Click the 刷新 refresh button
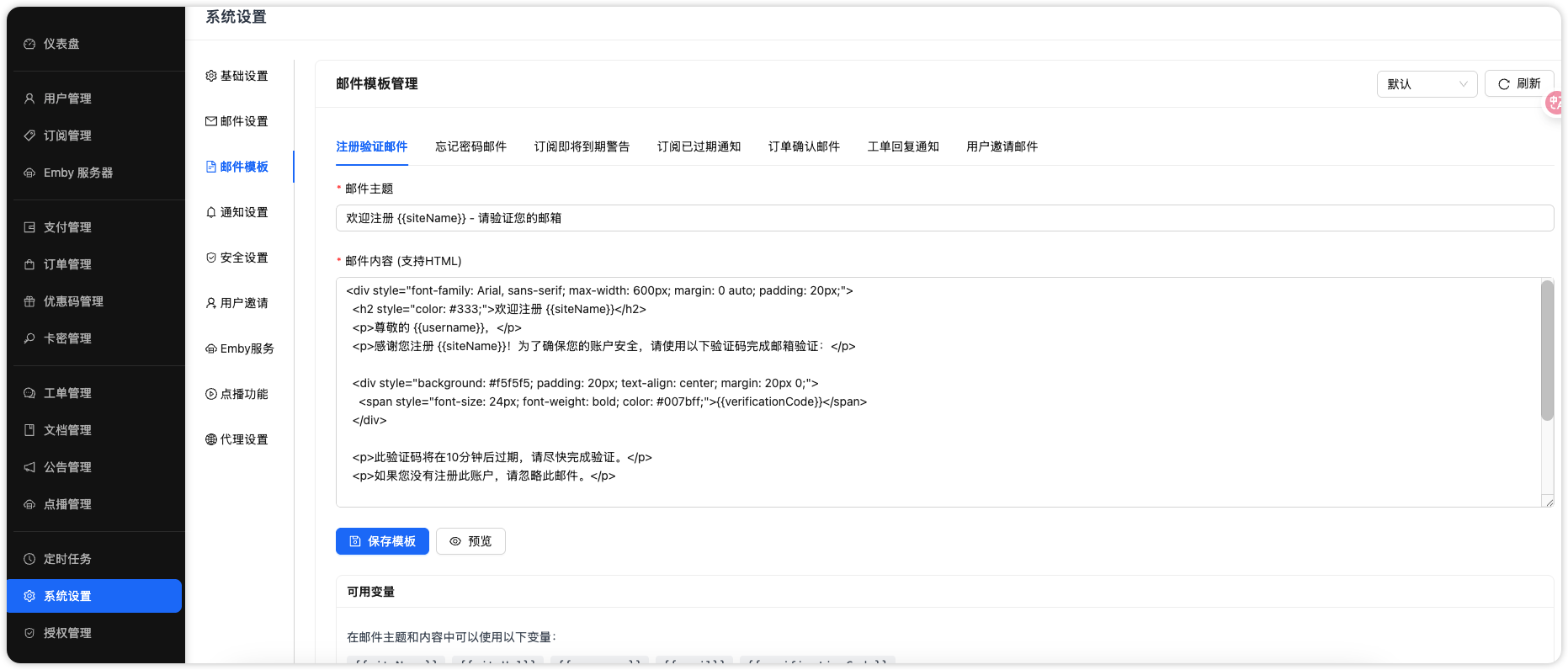 coord(1519,84)
